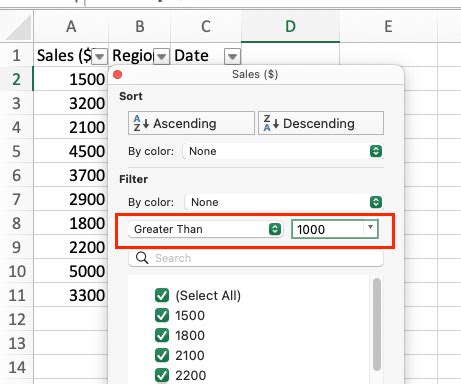Image resolution: width=461 pixels, height=384 pixels.
Task: Select row 13 header
Action: tap(16, 343)
